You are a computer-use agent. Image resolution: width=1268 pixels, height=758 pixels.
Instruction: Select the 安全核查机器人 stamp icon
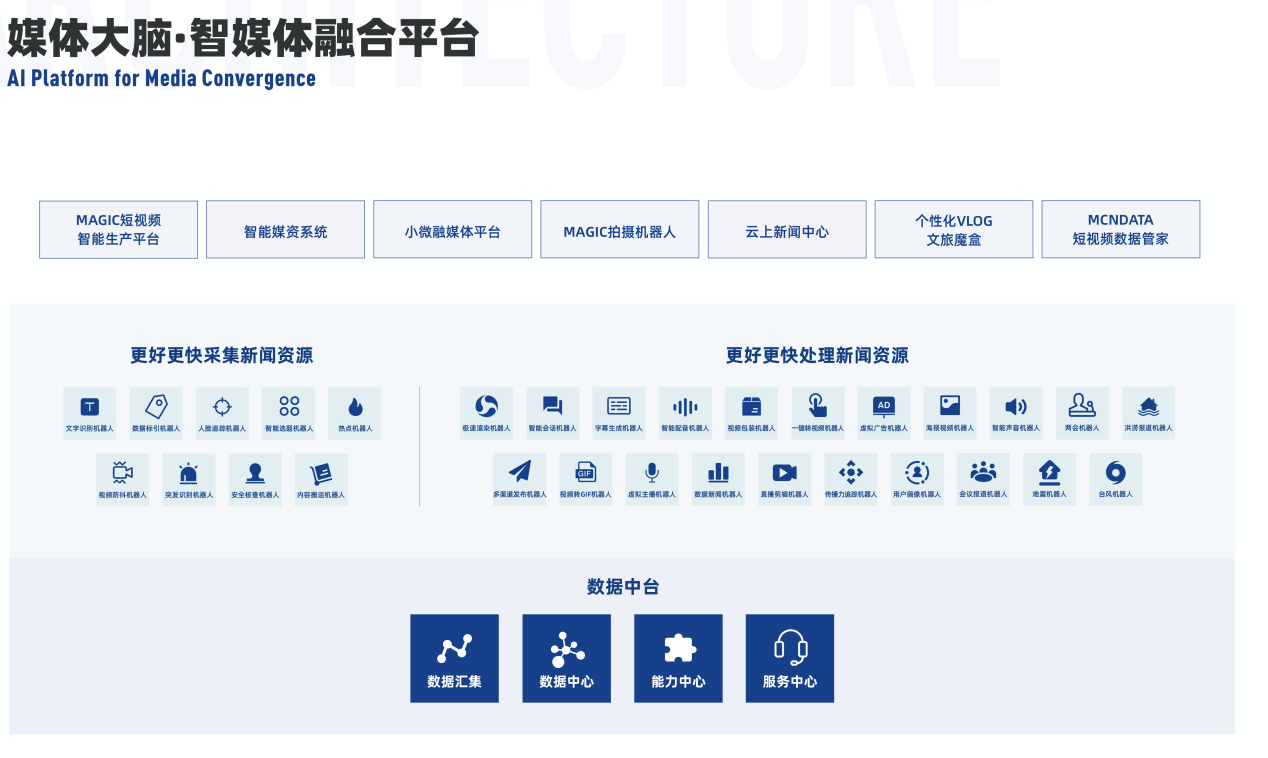pyautogui.click(x=255, y=472)
